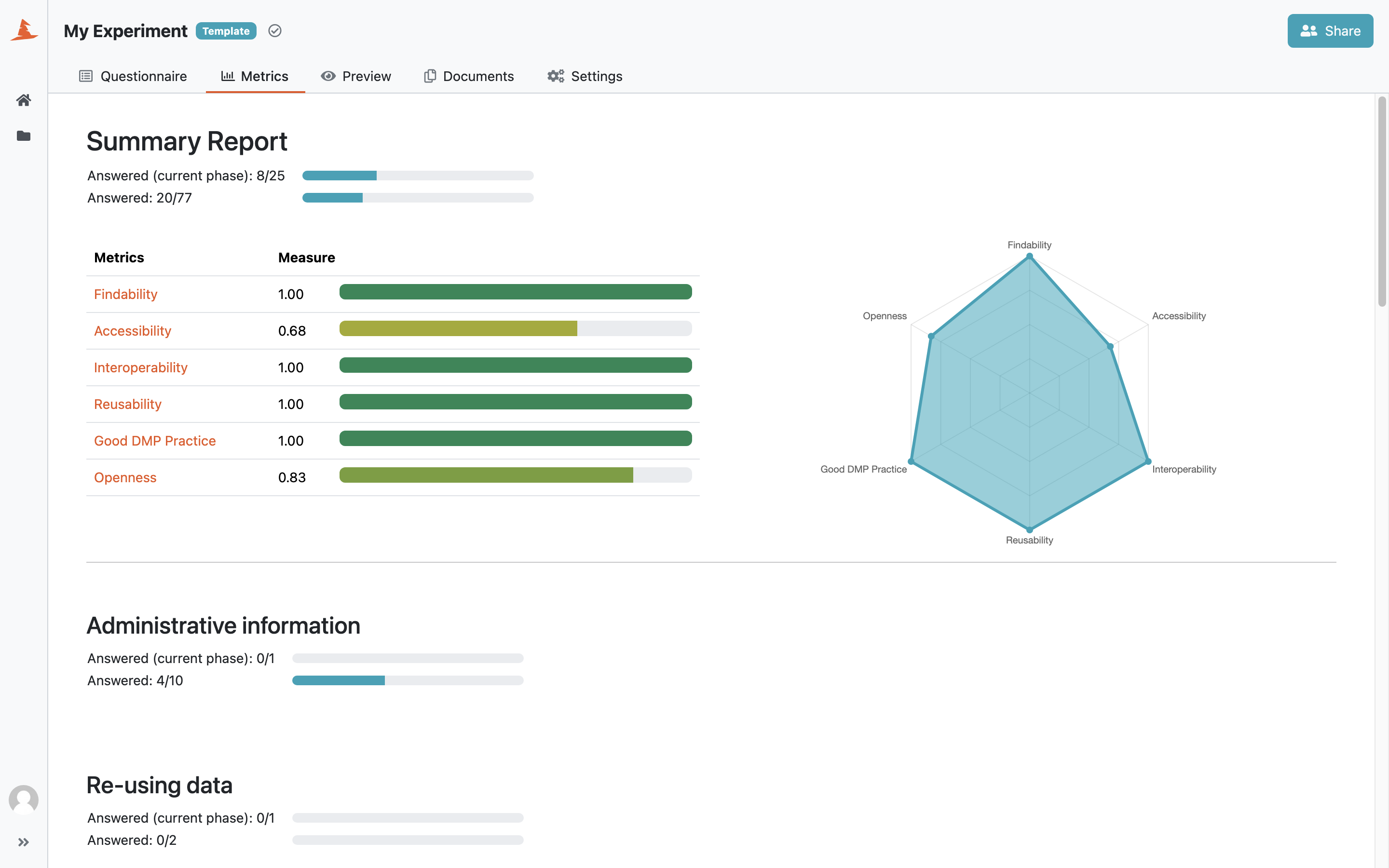1389x868 pixels.
Task: Click the Share button
Action: click(1330, 31)
